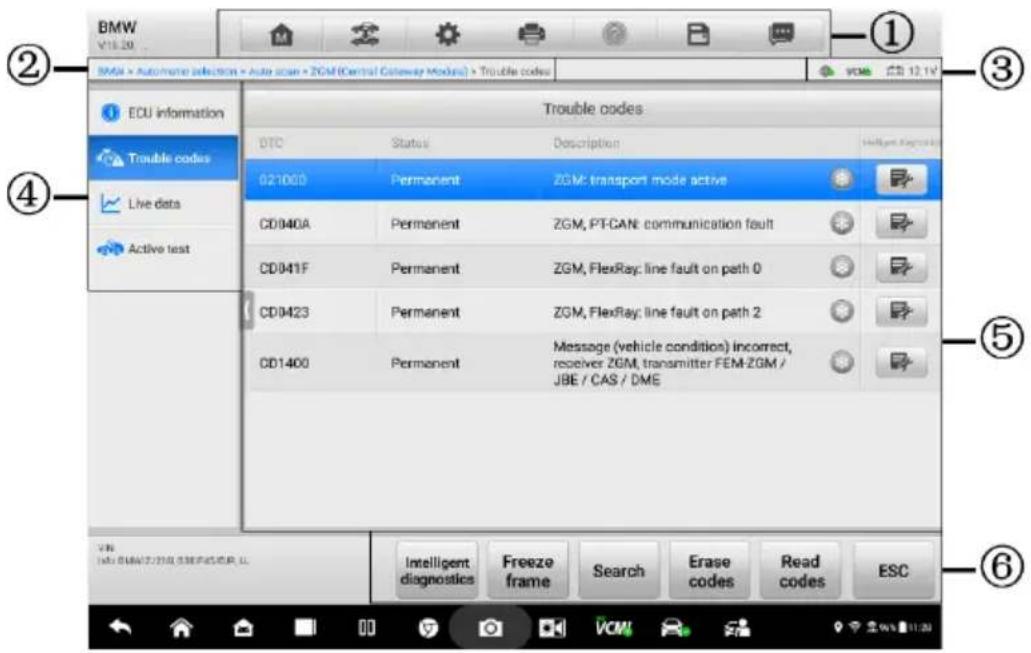This screenshot has height=653, width=1031.
Task: Click the ESC button
Action: pyautogui.click(x=893, y=571)
